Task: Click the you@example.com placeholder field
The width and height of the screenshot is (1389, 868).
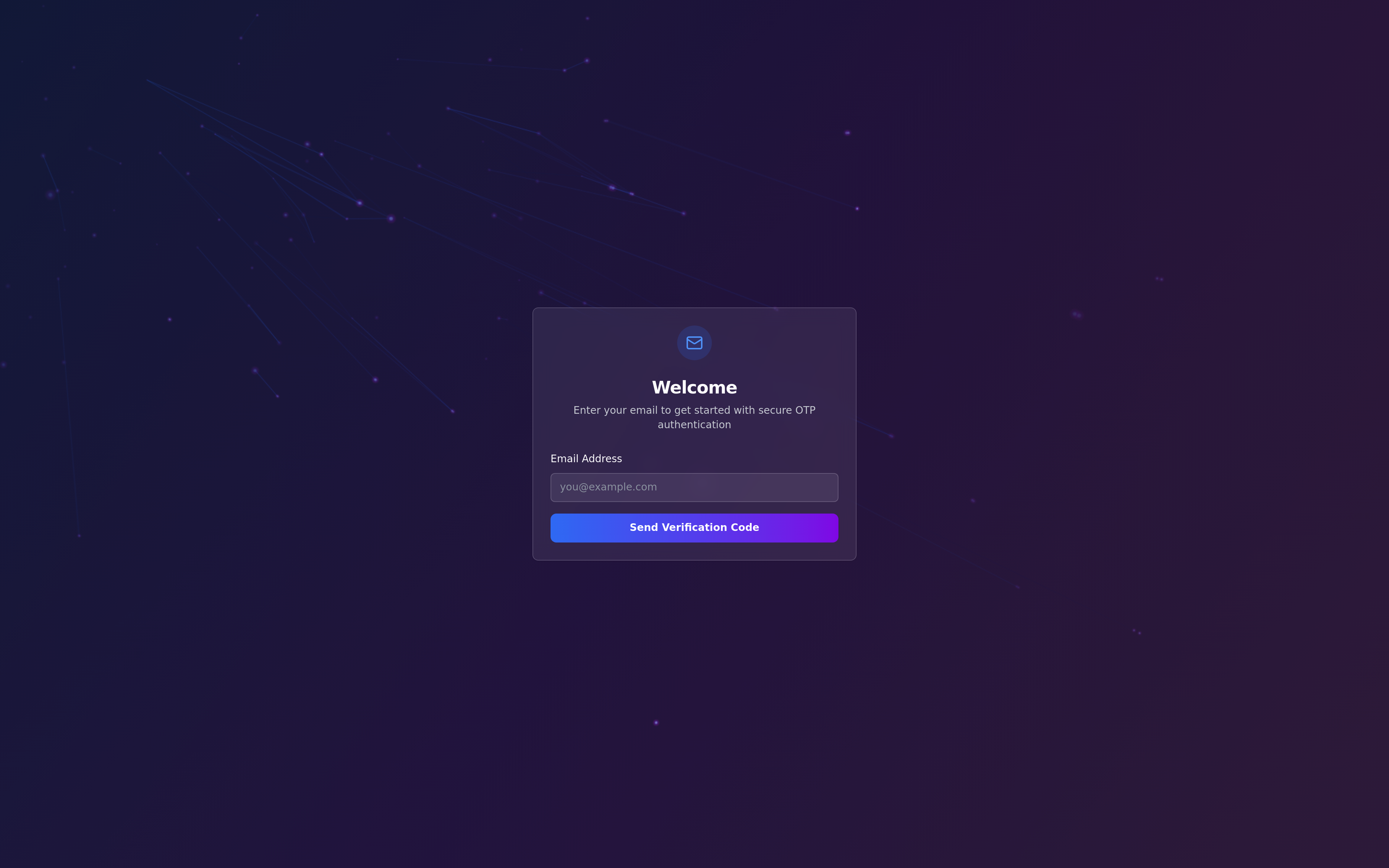Action: click(x=694, y=488)
